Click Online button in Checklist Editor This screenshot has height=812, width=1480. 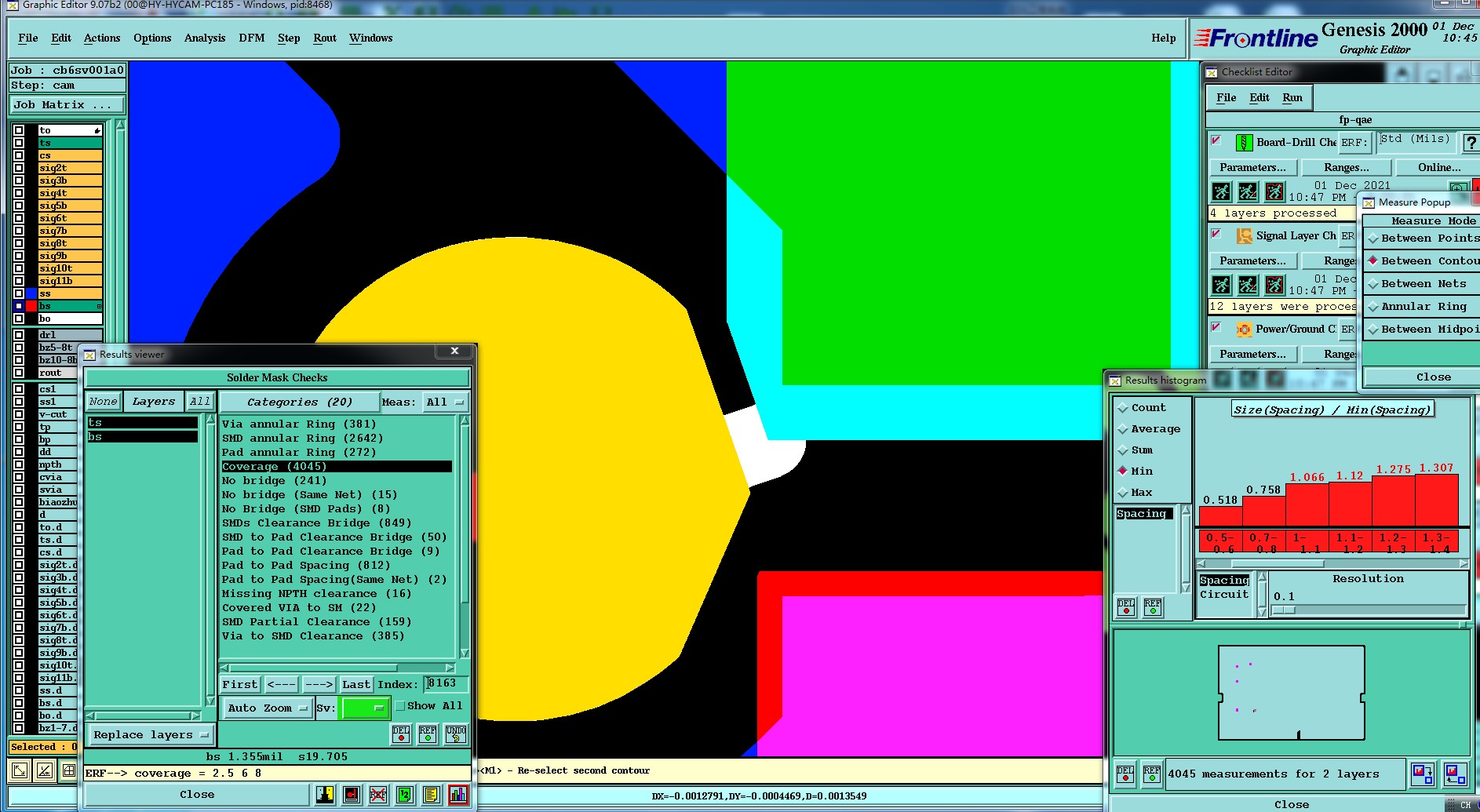(x=1439, y=168)
